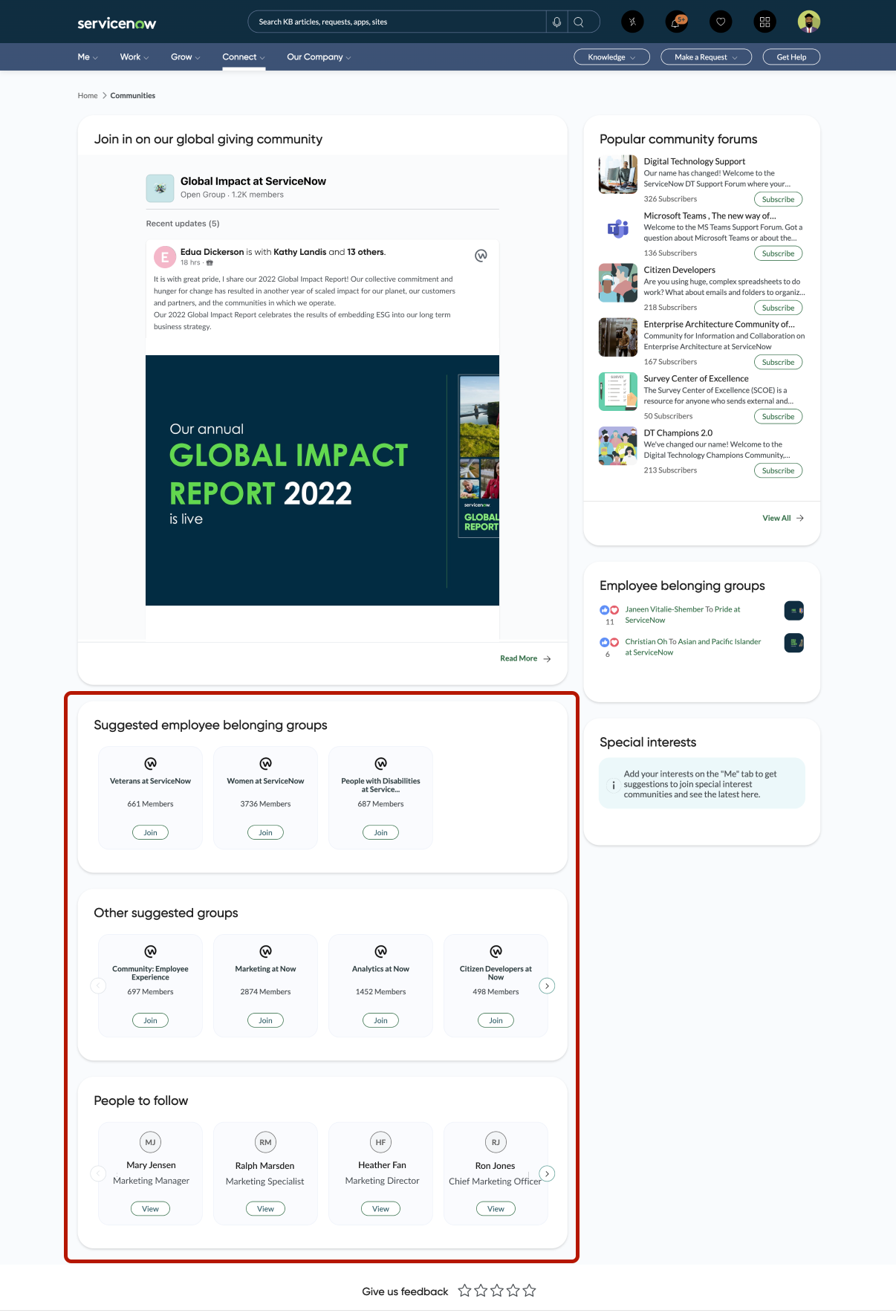
Task: Expand the Our Company menu
Action: point(319,57)
